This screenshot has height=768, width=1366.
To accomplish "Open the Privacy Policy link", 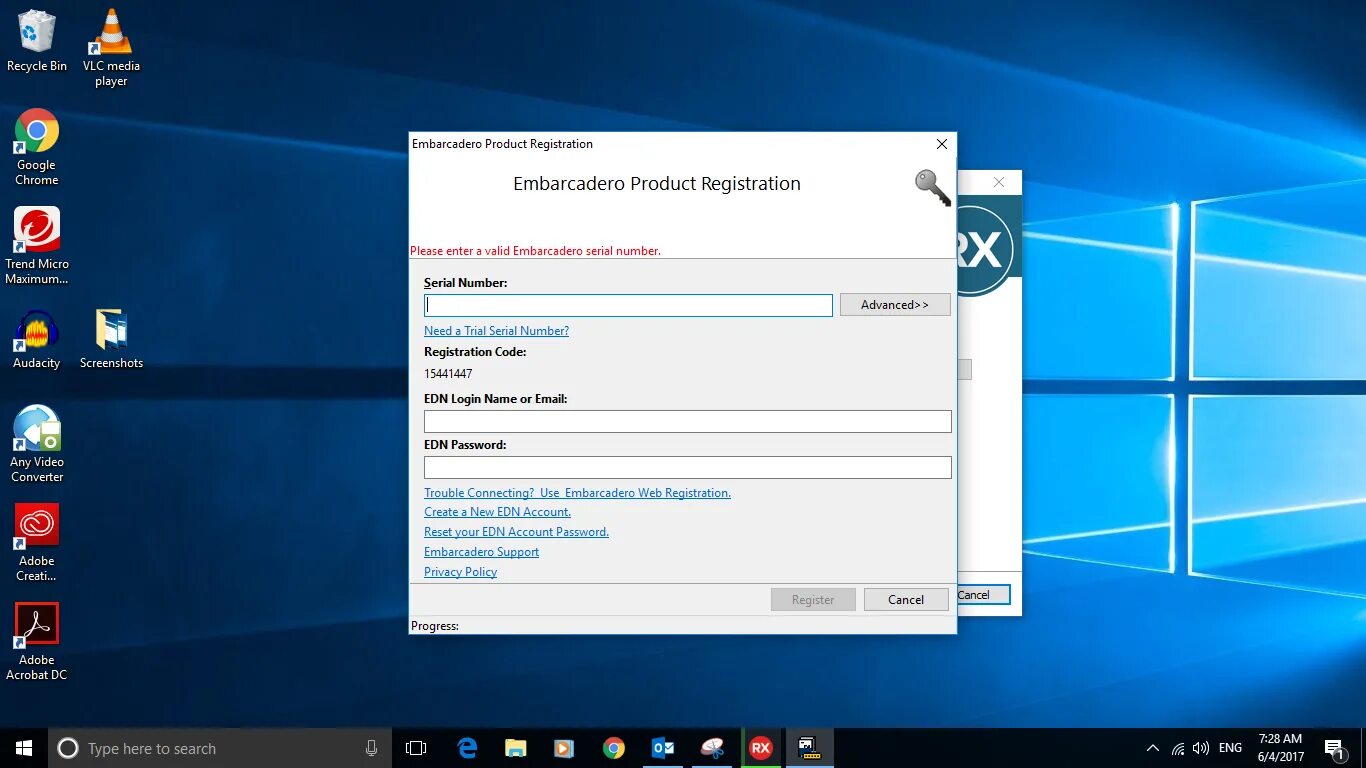I will [x=460, y=572].
